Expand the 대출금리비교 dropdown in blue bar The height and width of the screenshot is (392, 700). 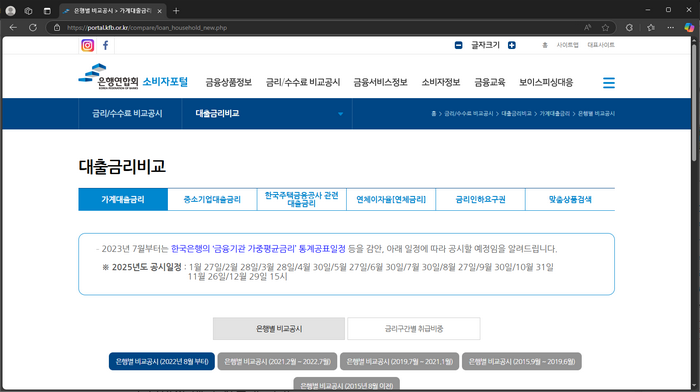click(340, 114)
